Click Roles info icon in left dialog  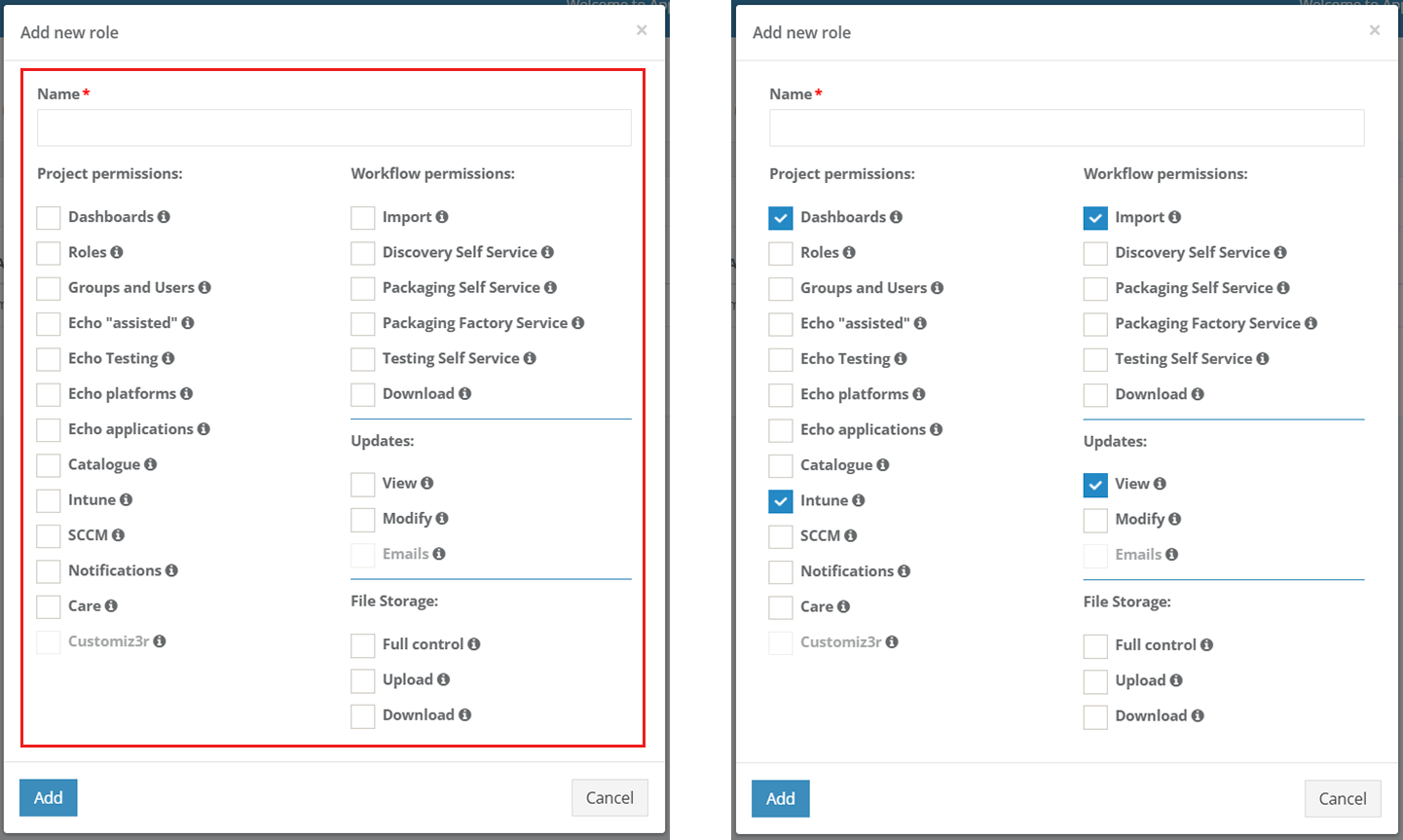tap(117, 252)
